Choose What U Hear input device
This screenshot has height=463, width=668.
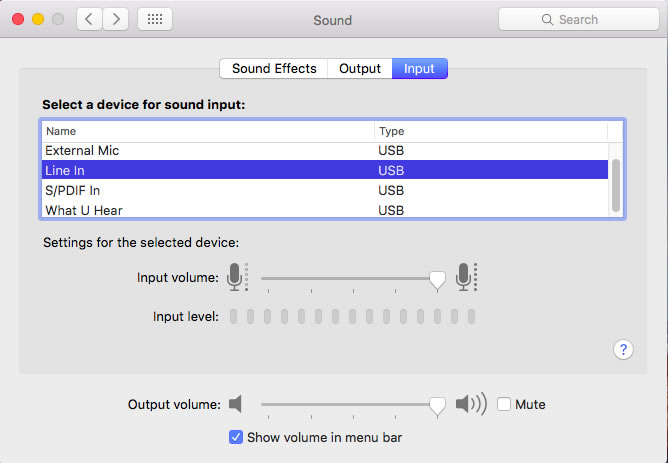(x=325, y=210)
